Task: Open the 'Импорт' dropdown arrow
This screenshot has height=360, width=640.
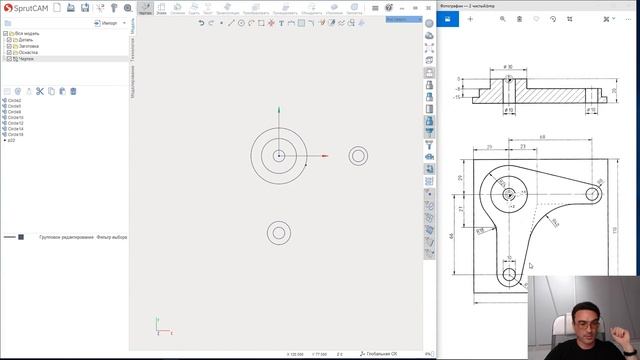Action: click(124, 23)
